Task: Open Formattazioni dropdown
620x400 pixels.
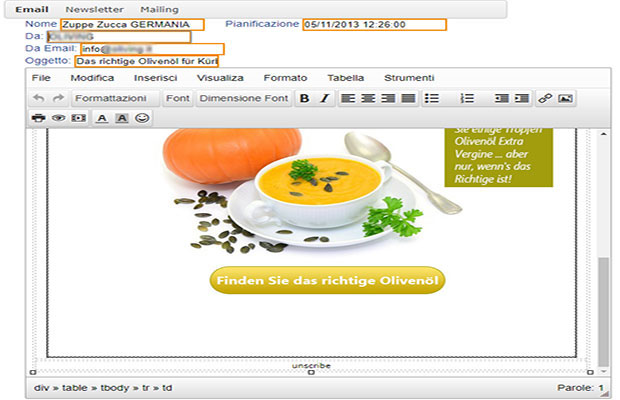Action: click(115, 98)
